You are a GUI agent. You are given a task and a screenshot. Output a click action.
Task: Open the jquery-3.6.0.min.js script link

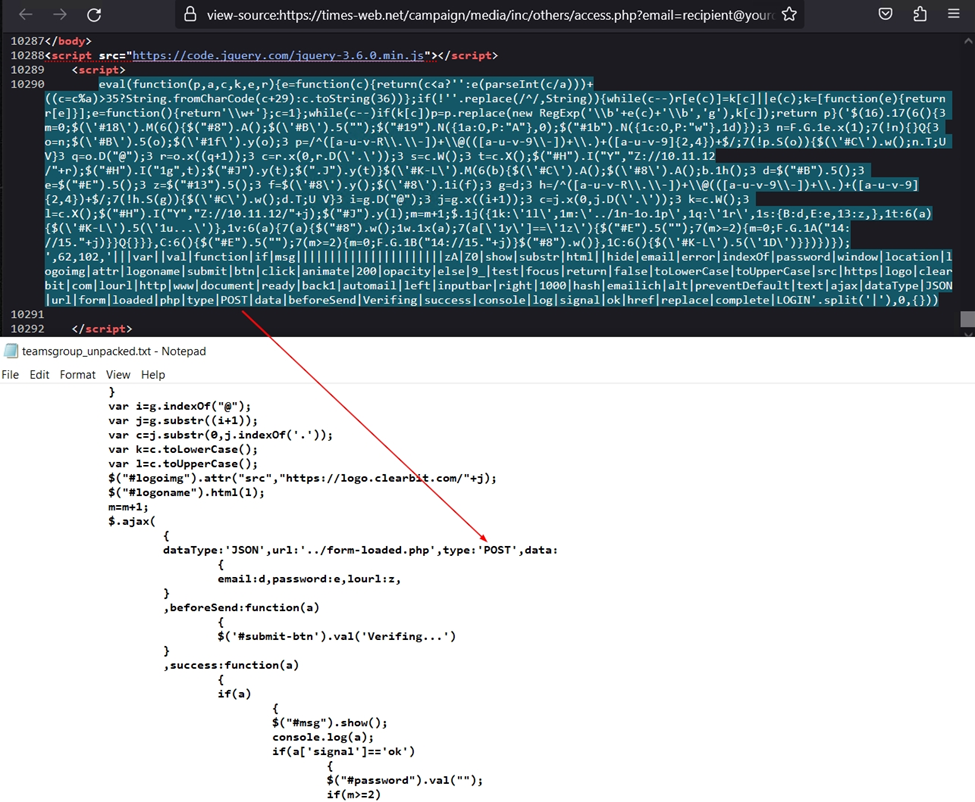[x=278, y=55]
